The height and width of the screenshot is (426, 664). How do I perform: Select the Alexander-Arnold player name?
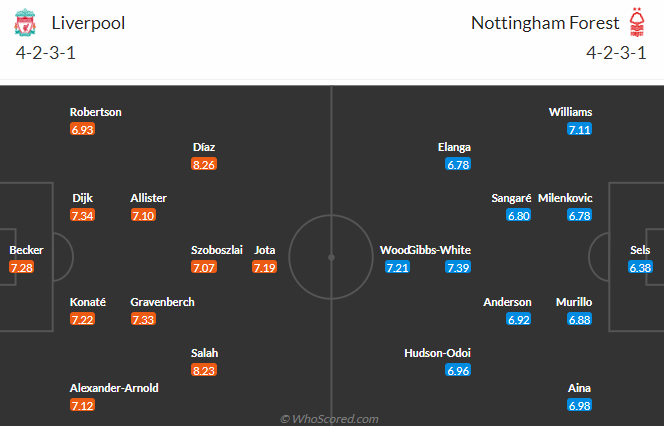[114, 388]
